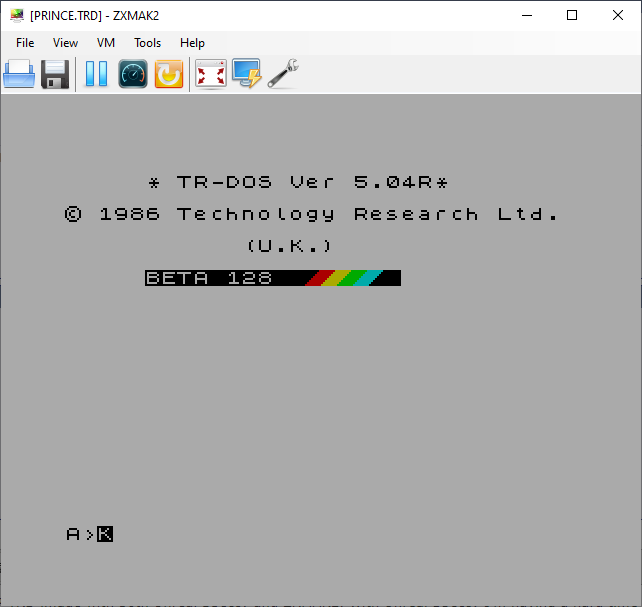The width and height of the screenshot is (642, 607).
Task: Open the Tools menu
Action: tap(147, 43)
